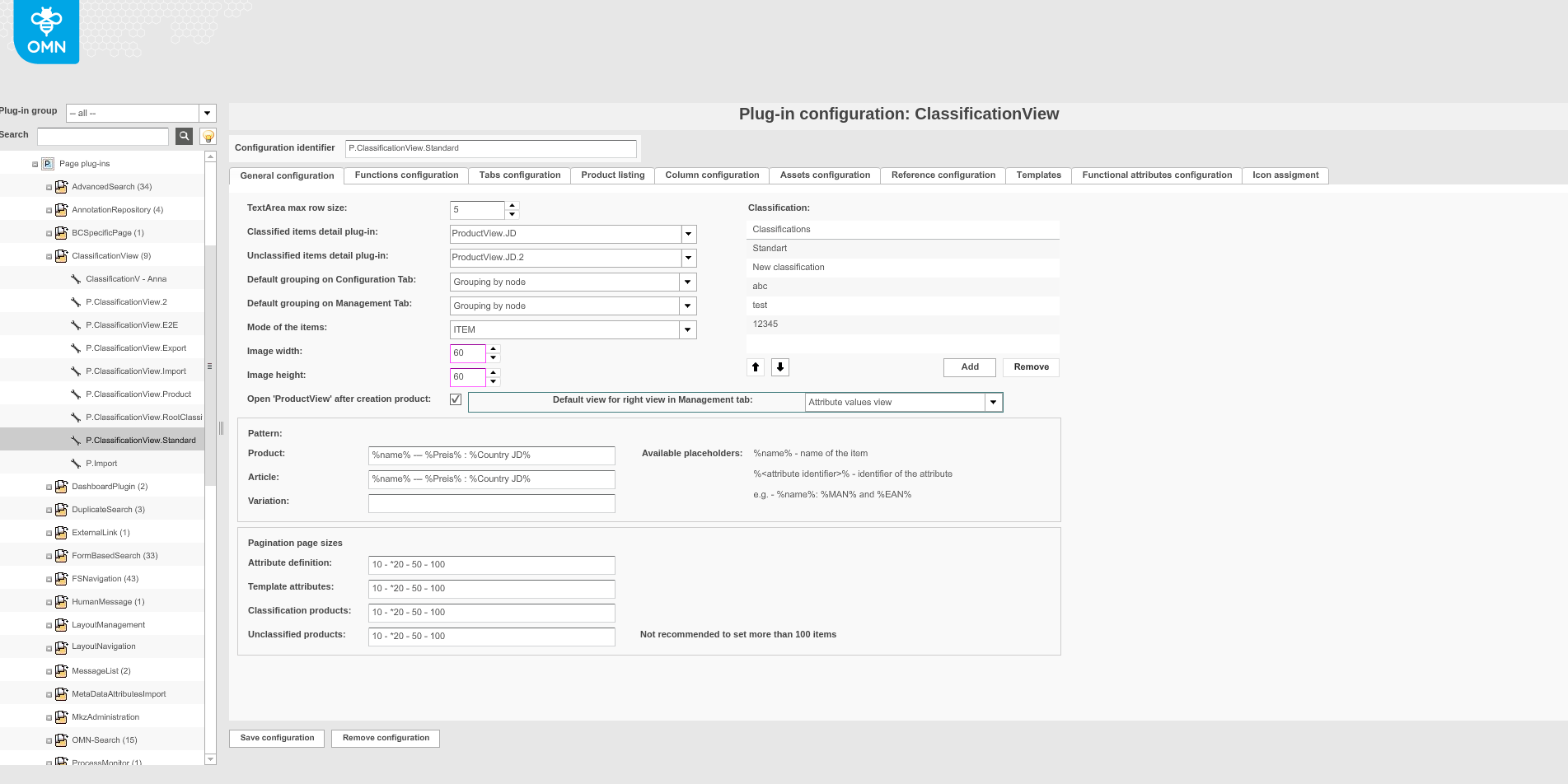Select 'New classification' in the Classification list

coord(788,267)
